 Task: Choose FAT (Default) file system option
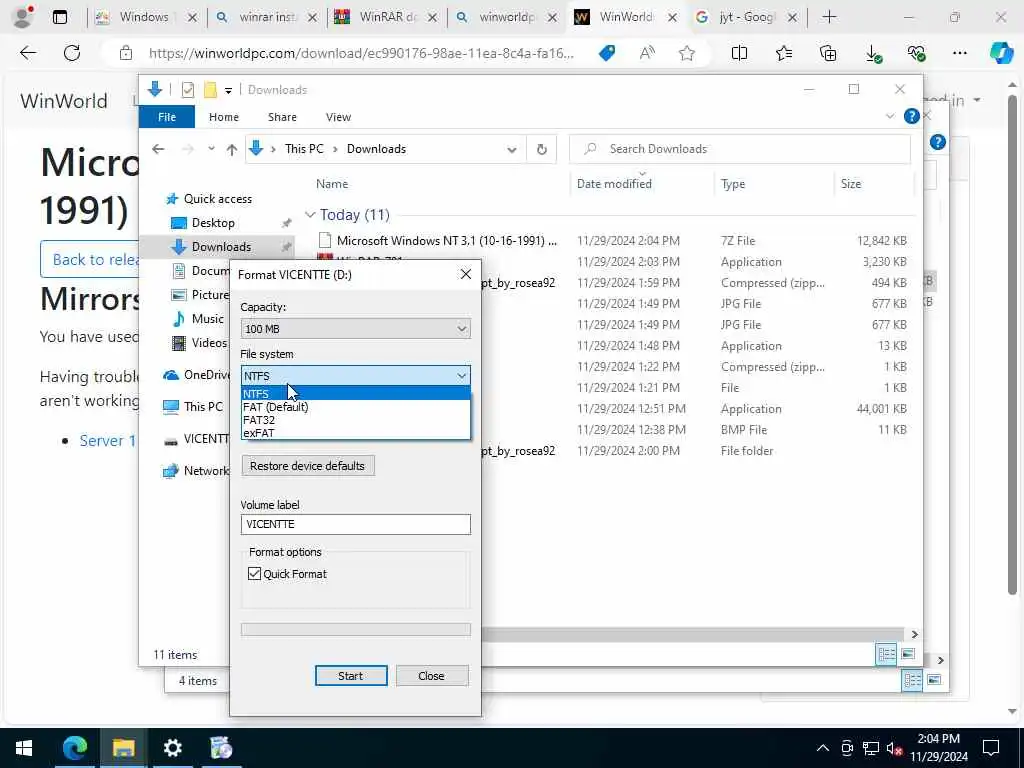355,407
